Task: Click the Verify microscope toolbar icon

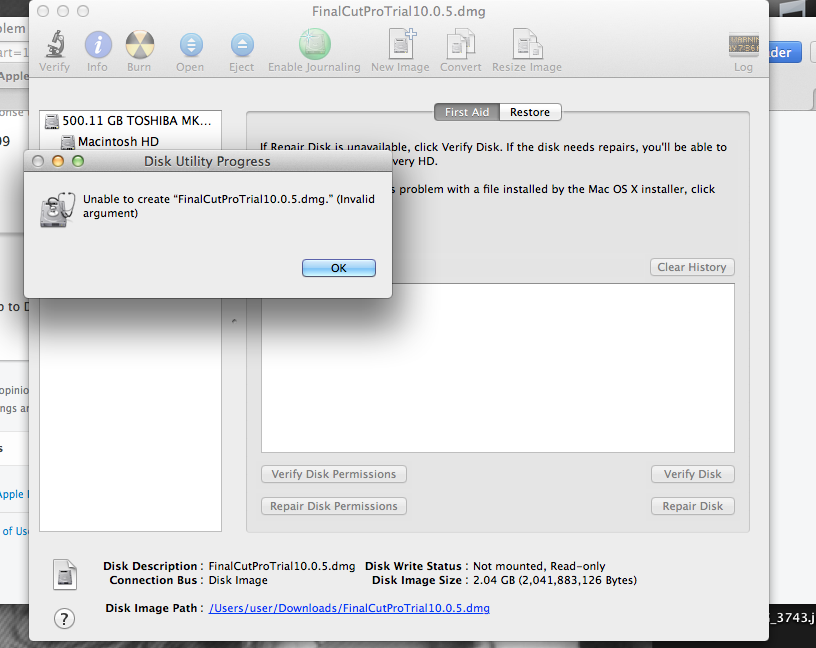Action: 55,44
